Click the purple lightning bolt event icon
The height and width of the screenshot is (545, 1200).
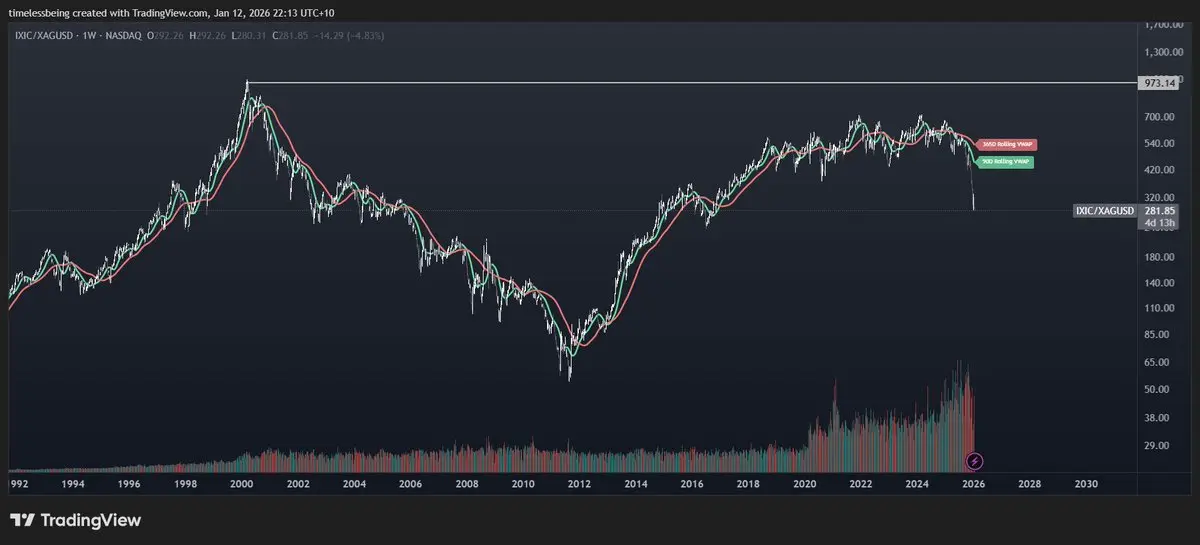click(976, 461)
